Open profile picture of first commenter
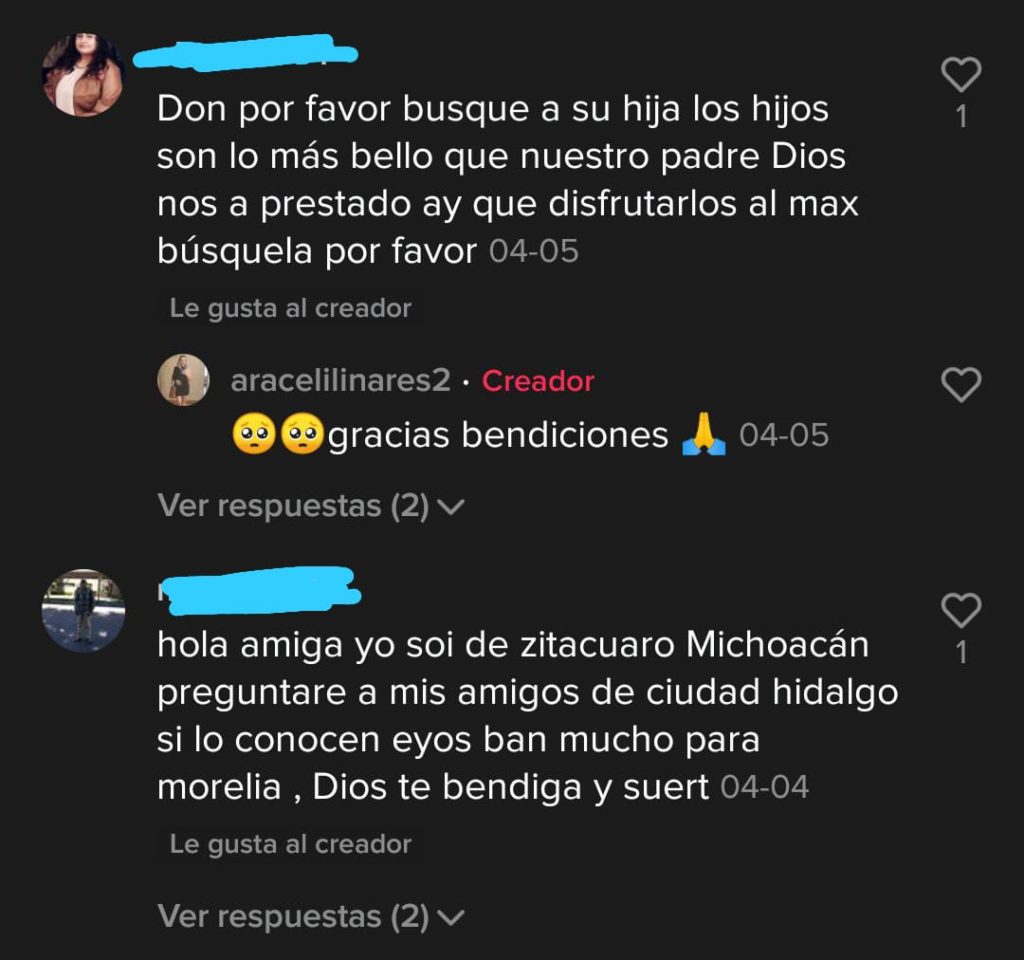The width and height of the screenshot is (1024, 960). 83,74
